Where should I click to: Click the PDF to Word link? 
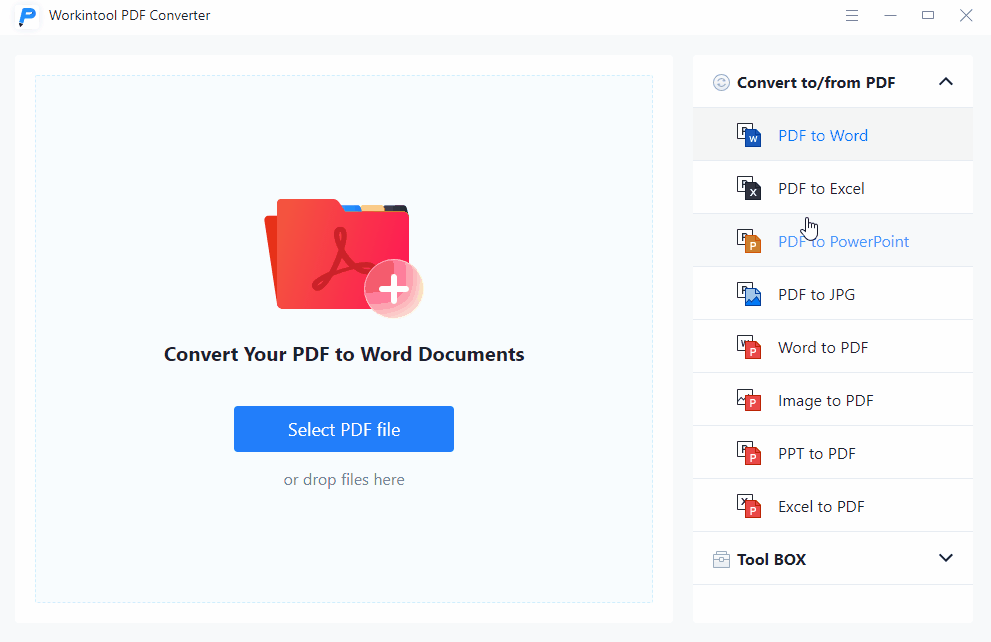click(822, 135)
